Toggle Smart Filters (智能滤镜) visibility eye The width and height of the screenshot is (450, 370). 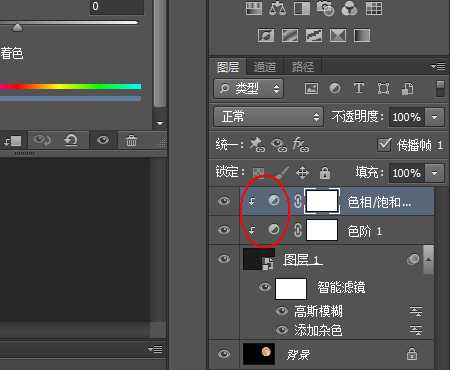click(265, 287)
